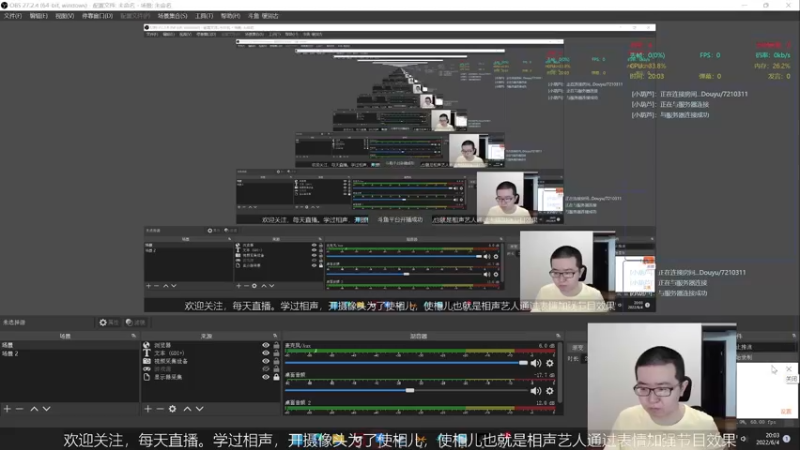Select the first scene 场景
Image resolution: width=800 pixels, height=450 pixels.
point(69,345)
